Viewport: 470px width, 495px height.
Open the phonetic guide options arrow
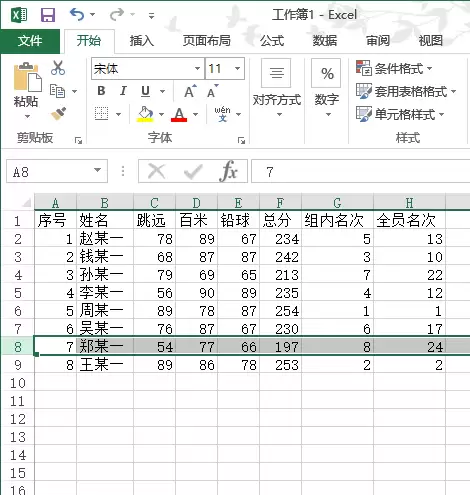[239, 114]
